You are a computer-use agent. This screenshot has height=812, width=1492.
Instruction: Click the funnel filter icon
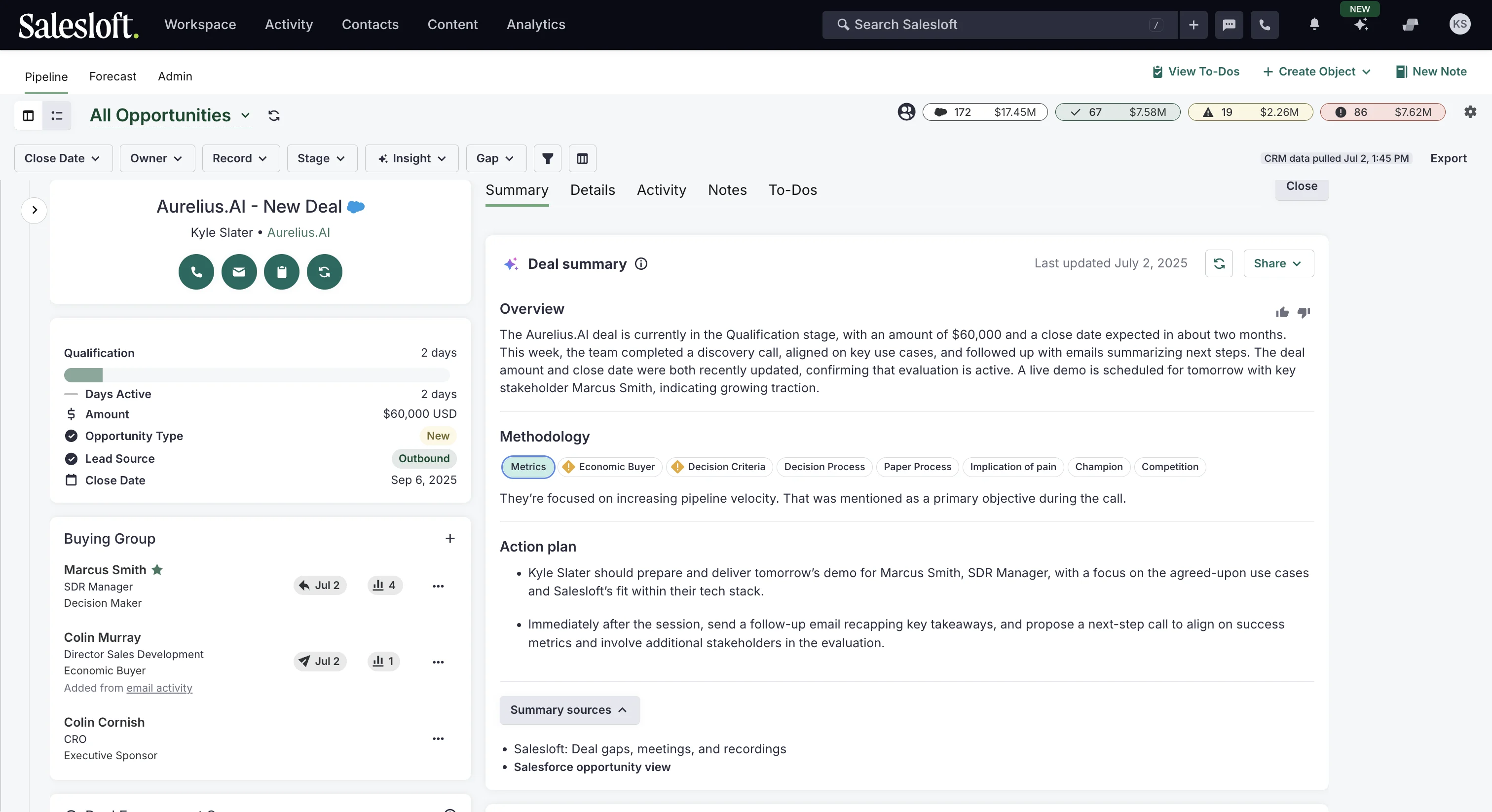pyautogui.click(x=547, y=158)
